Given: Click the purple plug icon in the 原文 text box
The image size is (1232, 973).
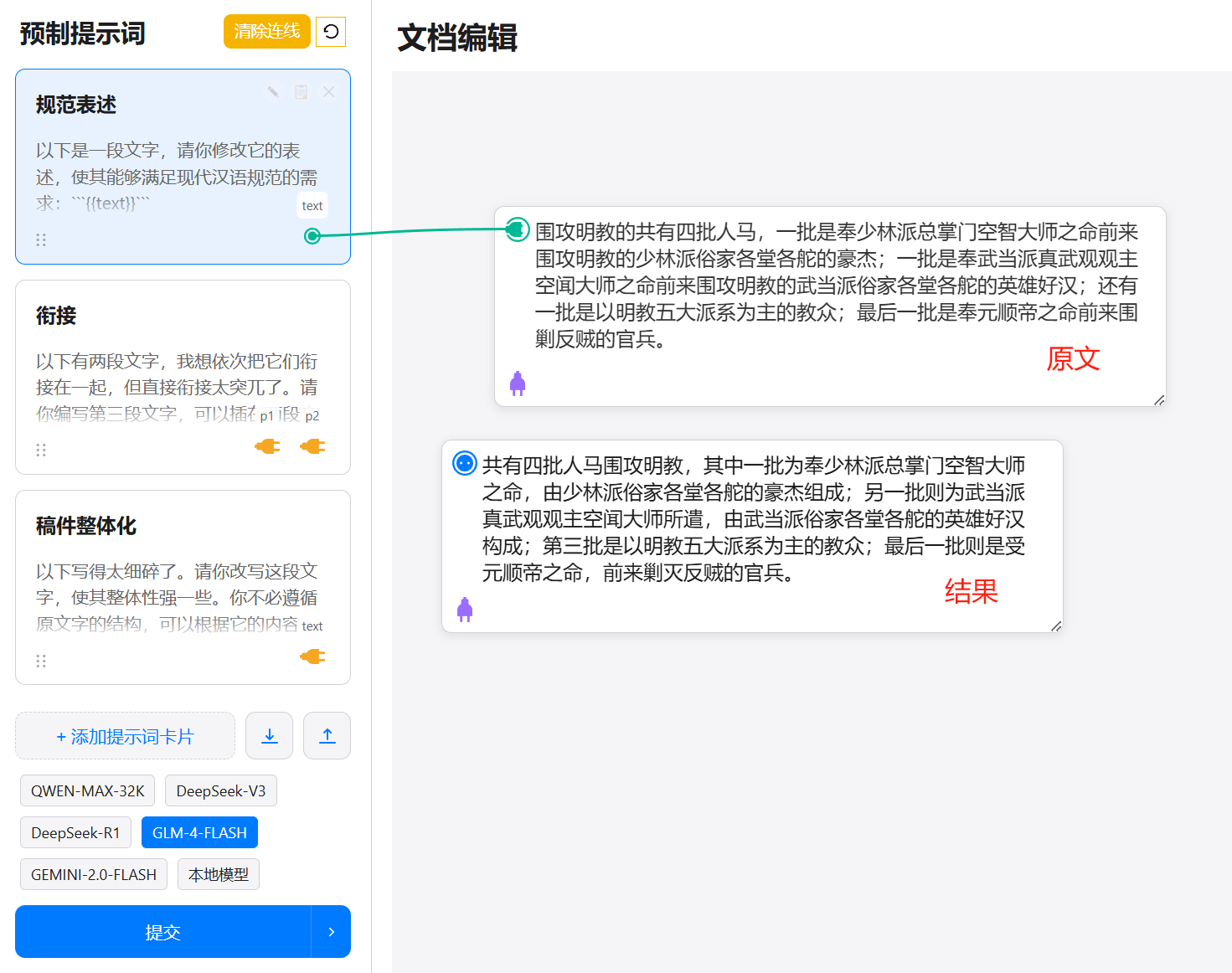Looking at the screenshot, I should point(518,384).
